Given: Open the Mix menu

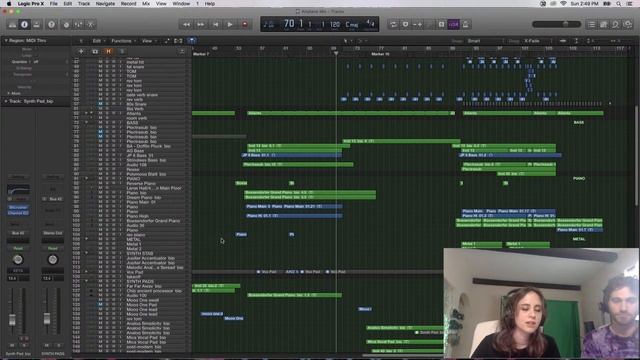Looking at the screenshot, I should (146, 4).
